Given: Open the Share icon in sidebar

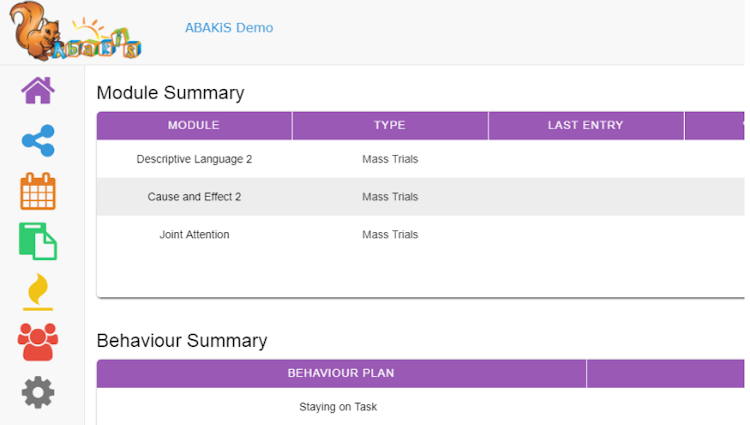Looking at the screenshot, I should pos(38,141).
